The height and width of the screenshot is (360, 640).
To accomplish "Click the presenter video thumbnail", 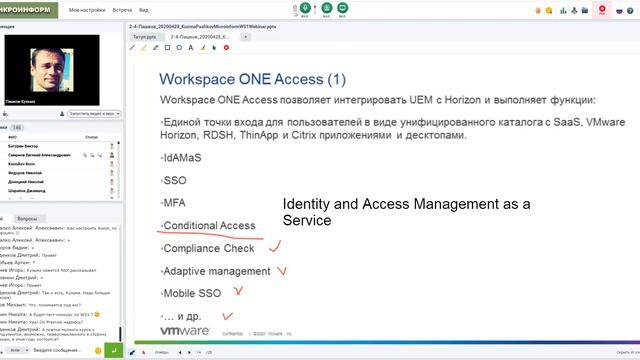I will (52, 70).
